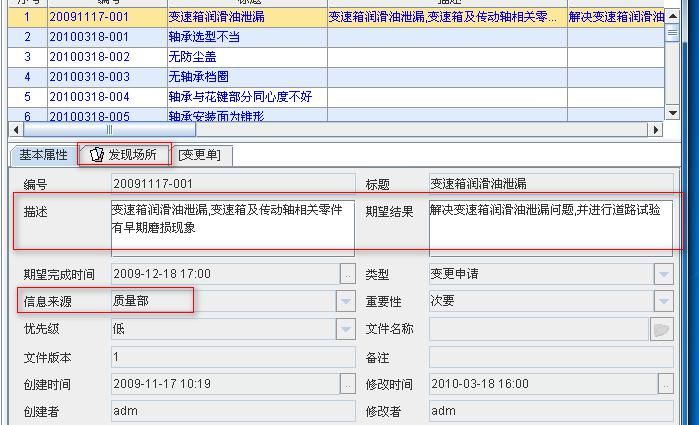The width and height of the screenshot is (699, 425).
Task: Open the 发现场所 tab
Action: (x=124, y=155)
